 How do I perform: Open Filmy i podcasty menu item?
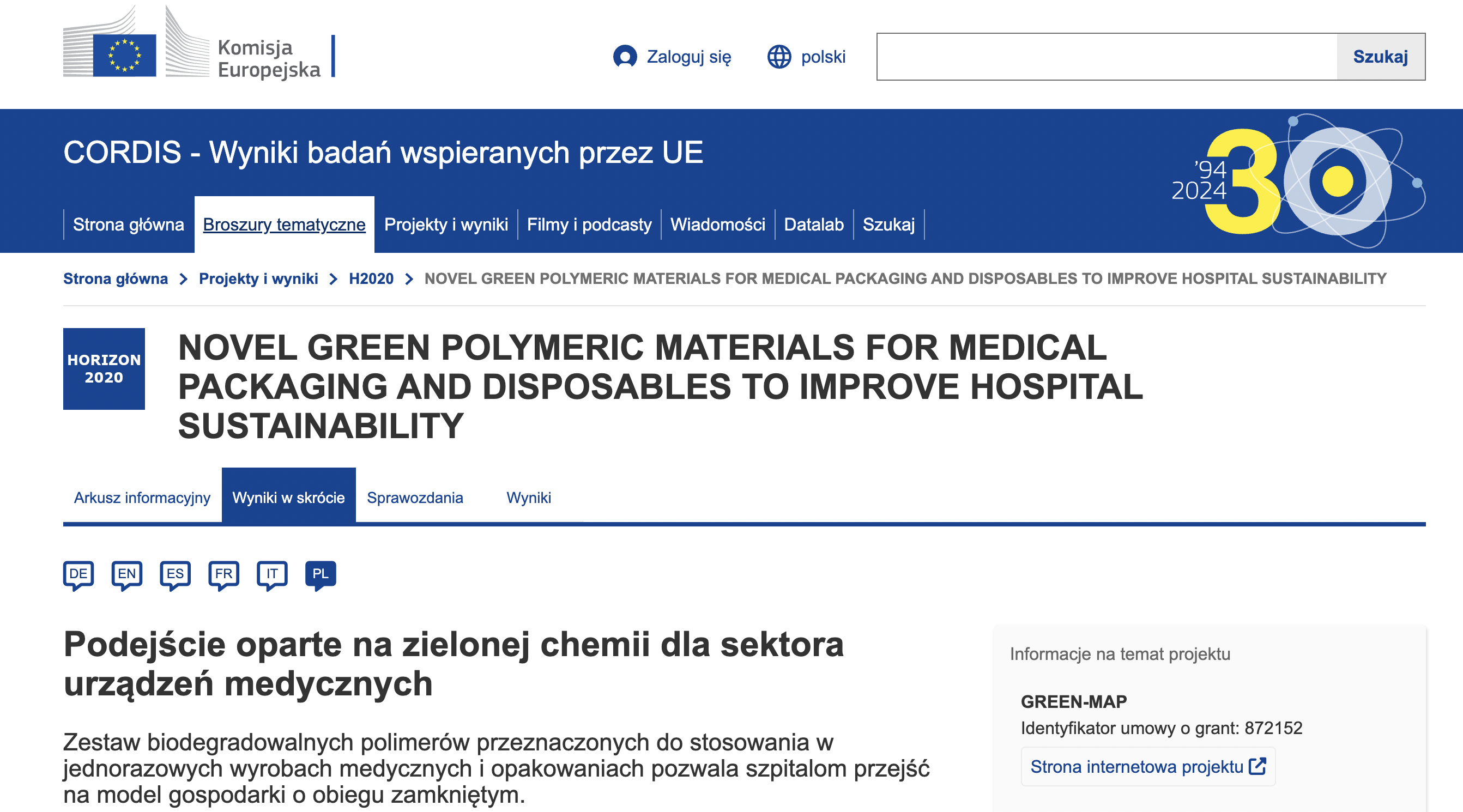tap(589, 225)
